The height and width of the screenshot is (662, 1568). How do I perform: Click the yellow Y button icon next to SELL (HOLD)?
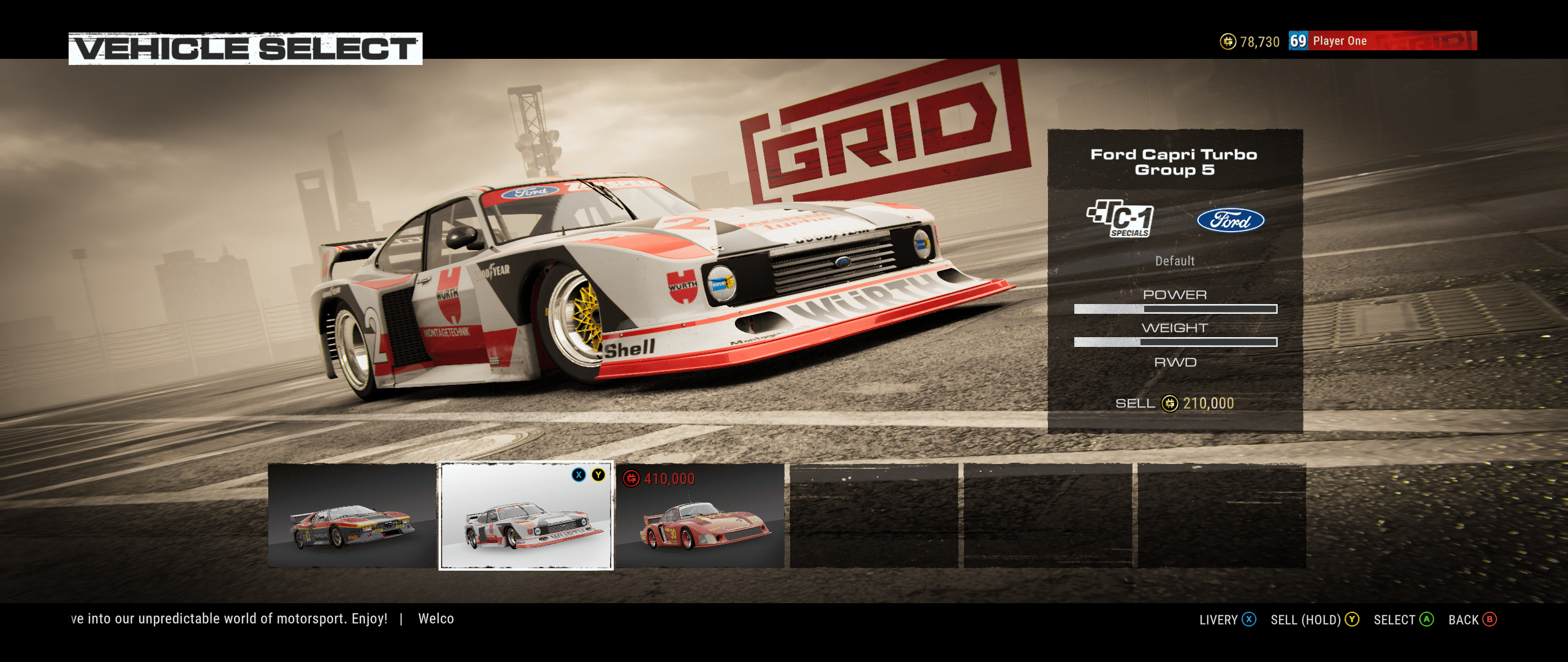click(x=1352, y=619)
